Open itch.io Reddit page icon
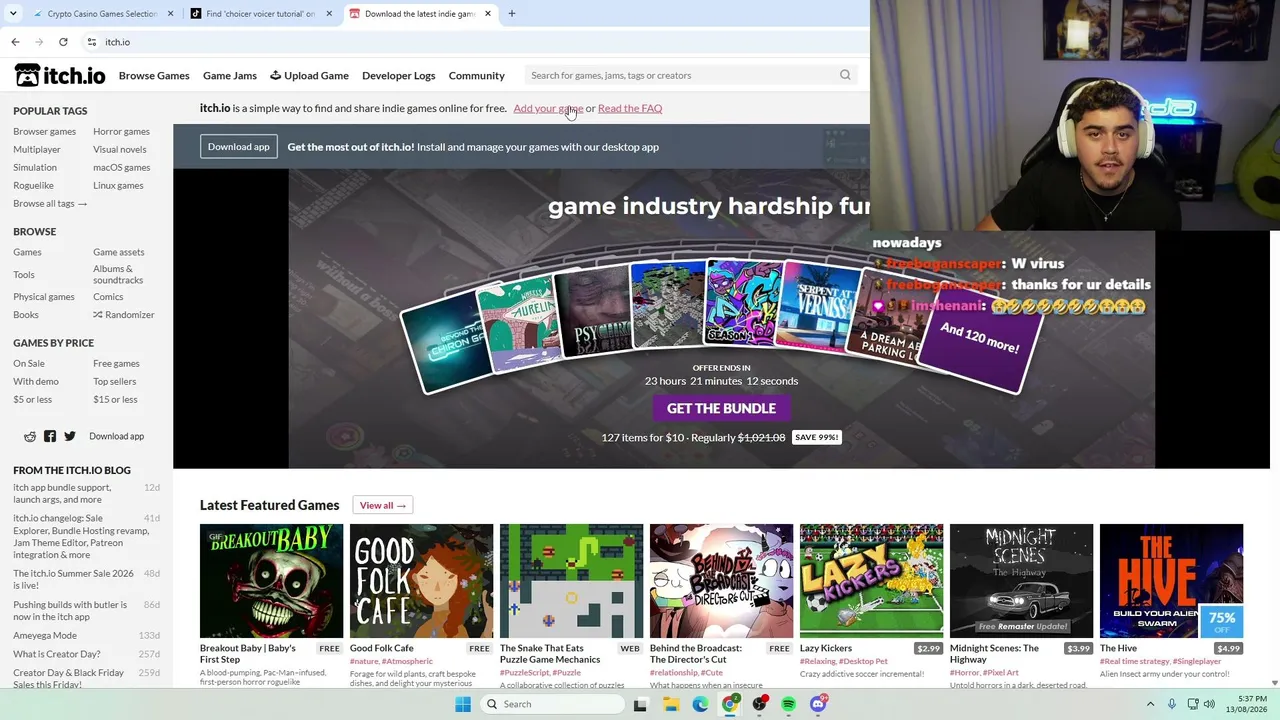 tap(30, 436)
